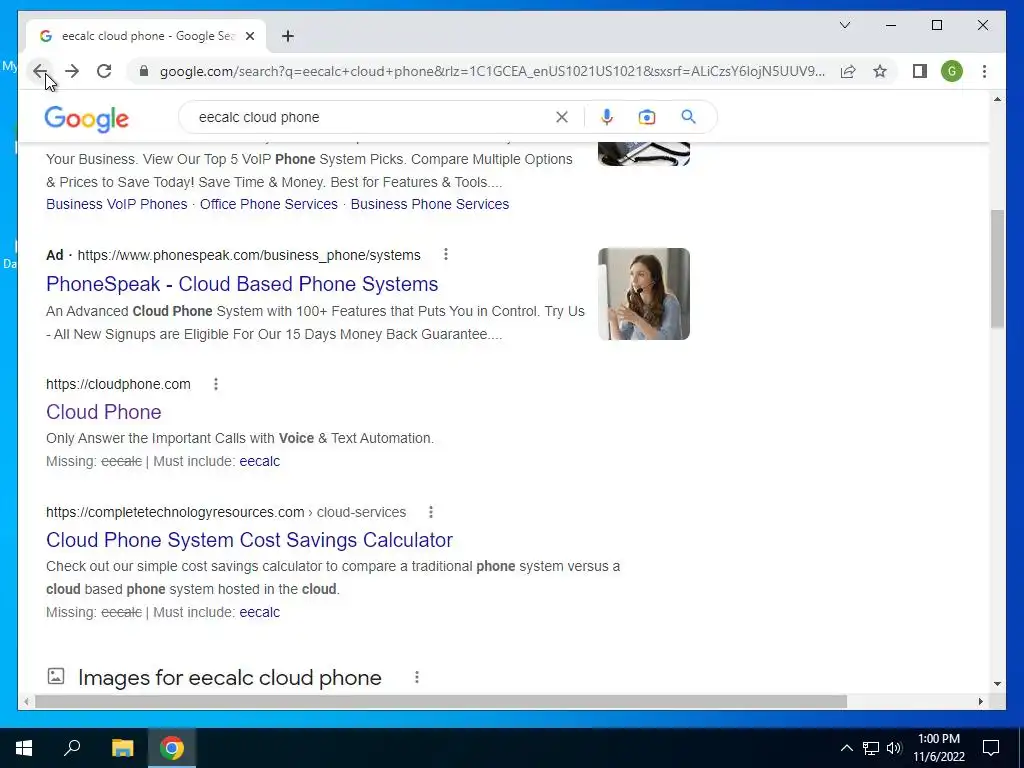Open PhoneSpeak - Cloud Based Phone Systems
Screen dimensions: 1024x768
[242, 284]
